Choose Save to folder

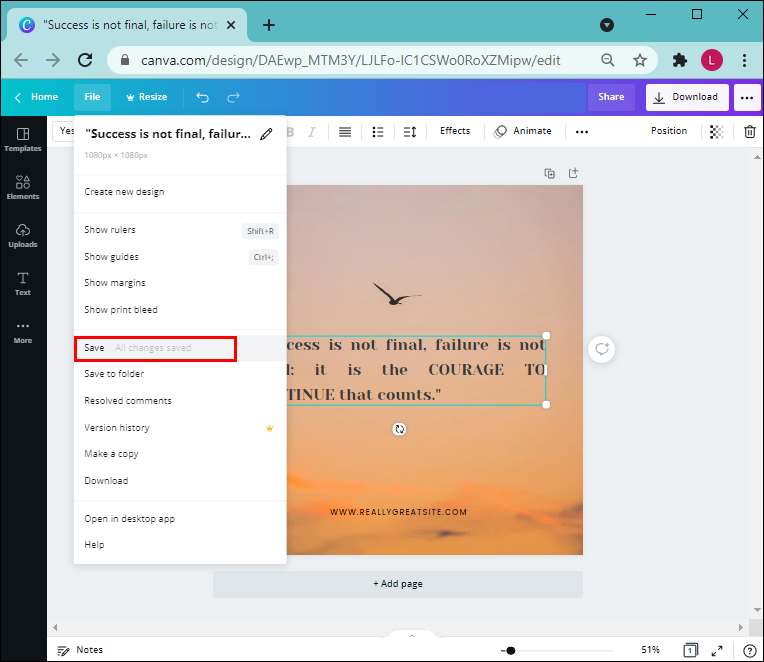point(180,374)
